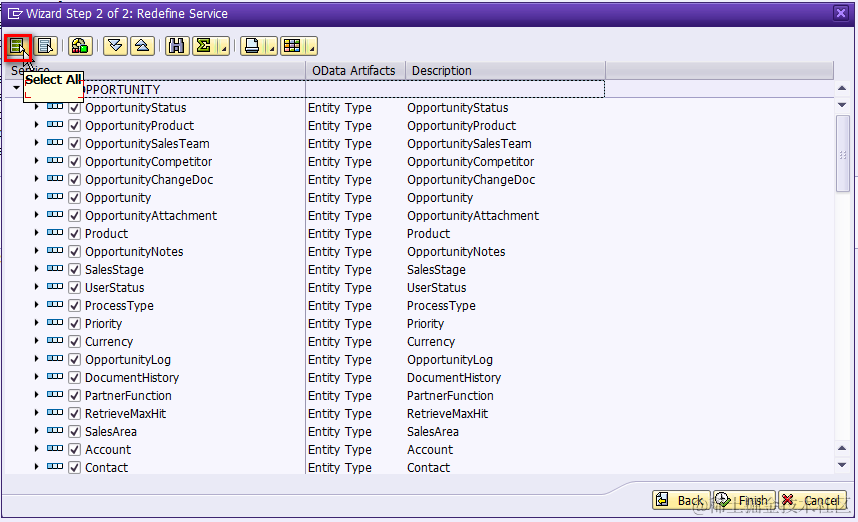
Task: Open the layout grid dropdown arrow
Action: click(311, 48)
